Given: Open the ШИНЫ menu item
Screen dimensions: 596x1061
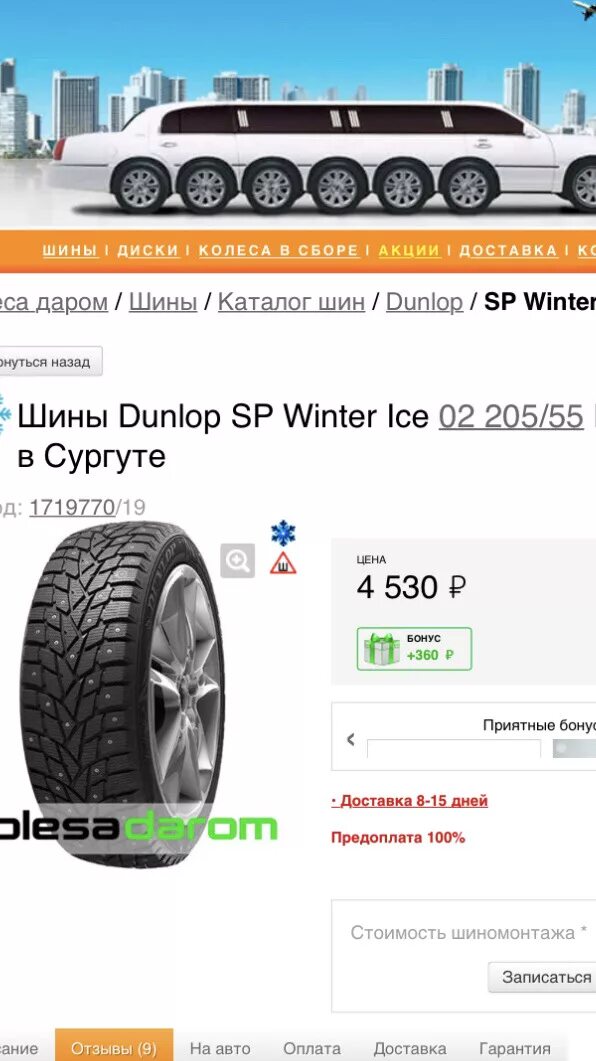Looking at the screenshot, I should coord(70,250).
